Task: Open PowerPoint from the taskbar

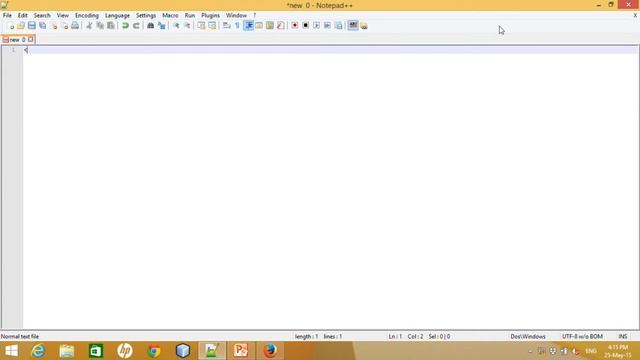Action: [240, 351]
